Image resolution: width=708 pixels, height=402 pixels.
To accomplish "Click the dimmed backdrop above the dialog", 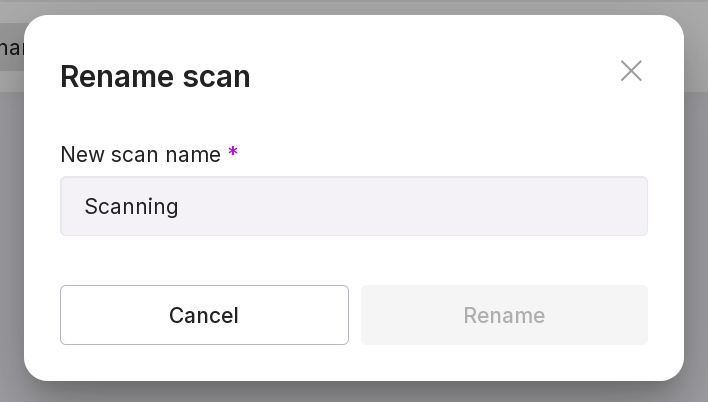I will [x=354, y=7].
